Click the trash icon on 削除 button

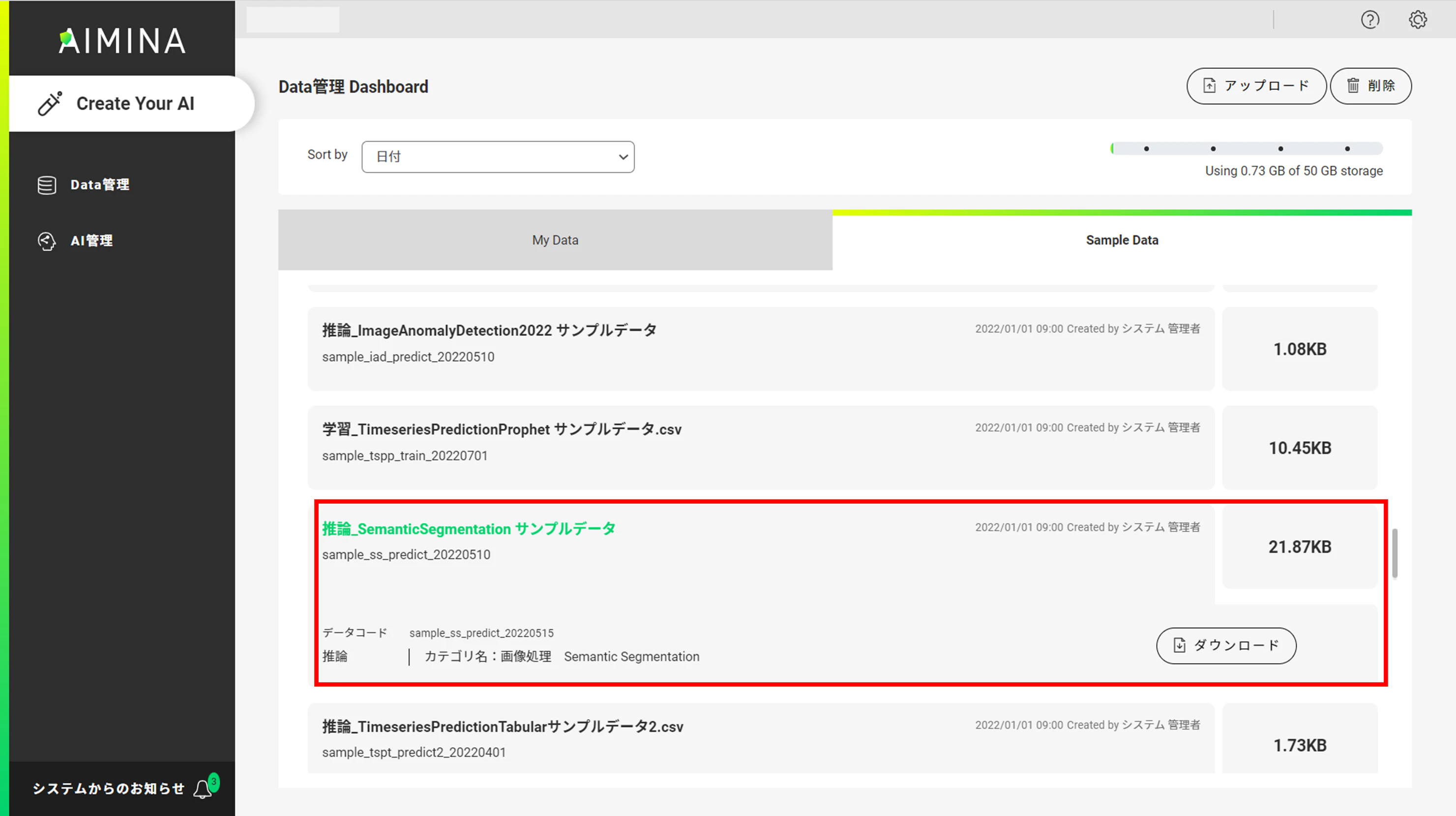[1353, 86]
